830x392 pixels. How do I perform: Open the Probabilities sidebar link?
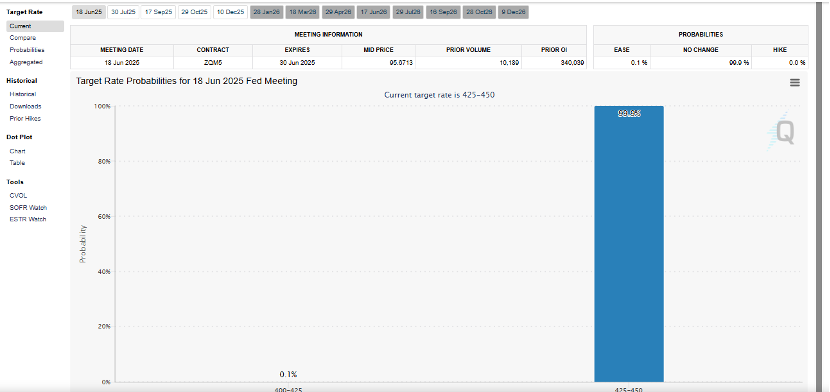tap(27, 50)
